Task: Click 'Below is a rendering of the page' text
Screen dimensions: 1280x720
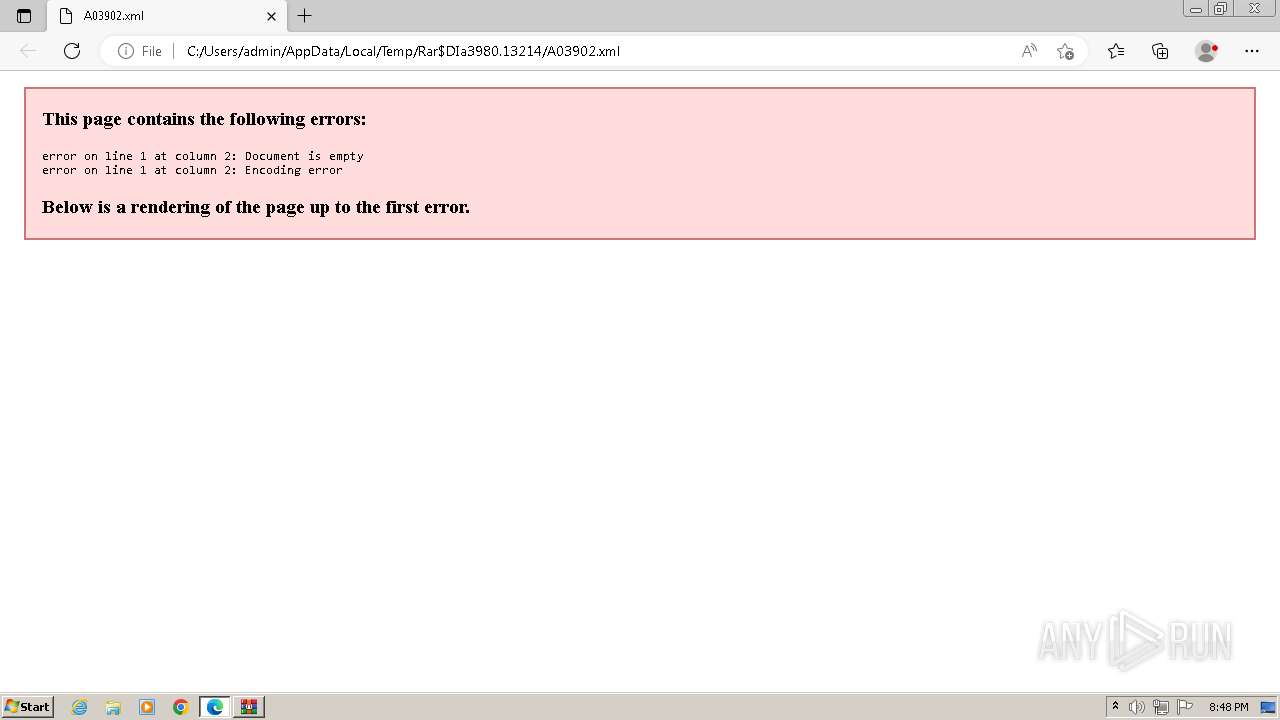Action: pos(256,207)
